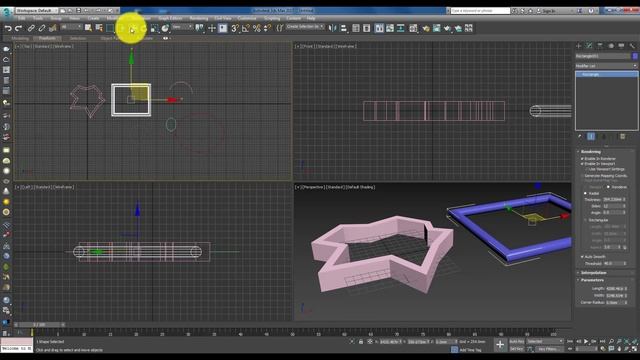
Task: Click the Undo arrow in main toolbar
Action: [8, 28]
